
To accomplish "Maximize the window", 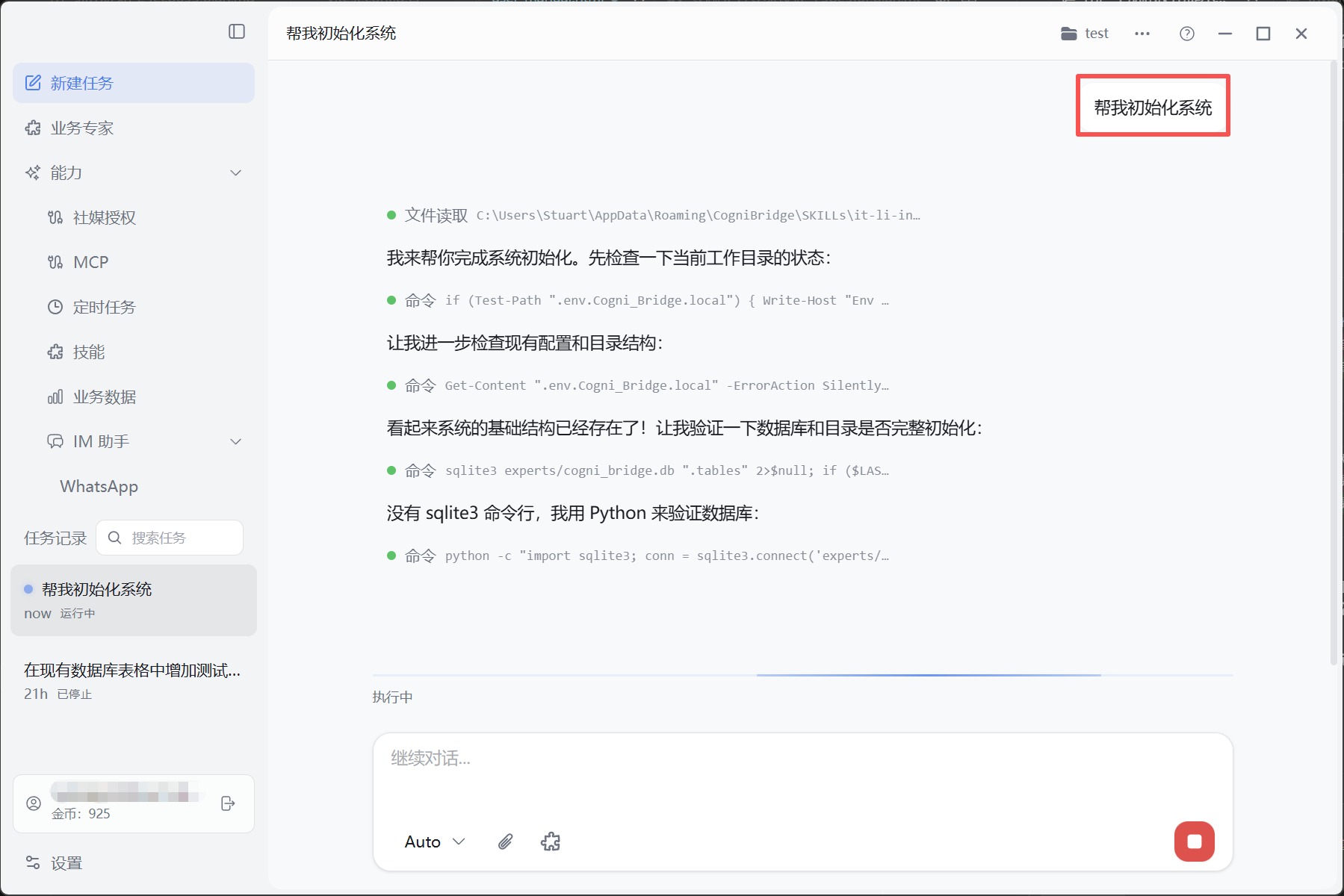I will (x=1263, y=34).
